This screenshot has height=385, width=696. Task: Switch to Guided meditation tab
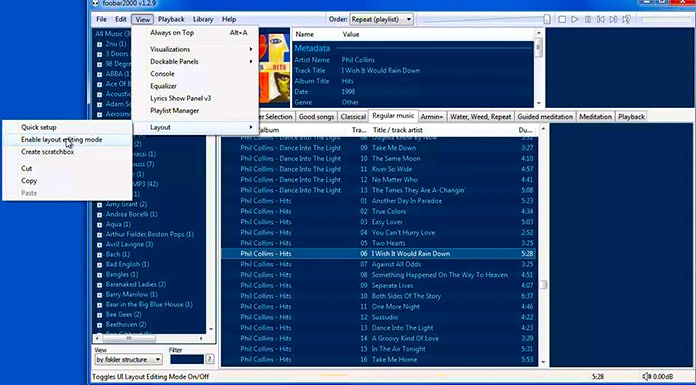545,117
